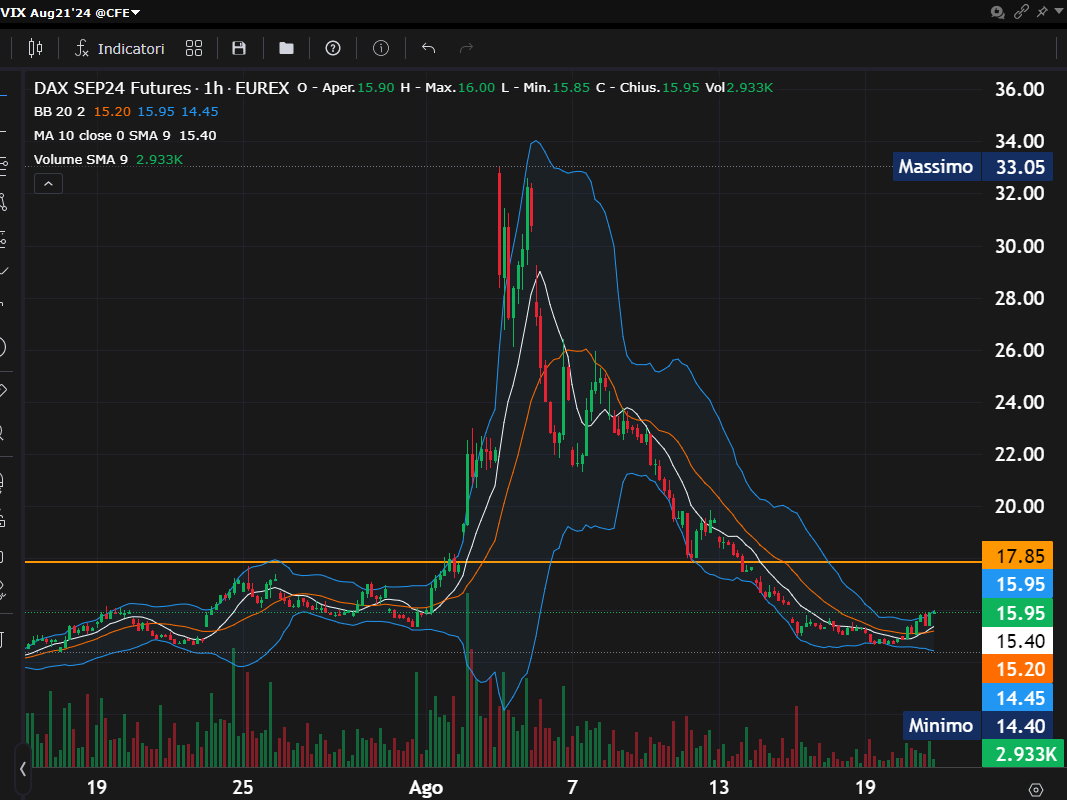The width and height of the screenshot is (1067, 800).
Task: Open saved layouts folder icon
Action: click(286, 48)
